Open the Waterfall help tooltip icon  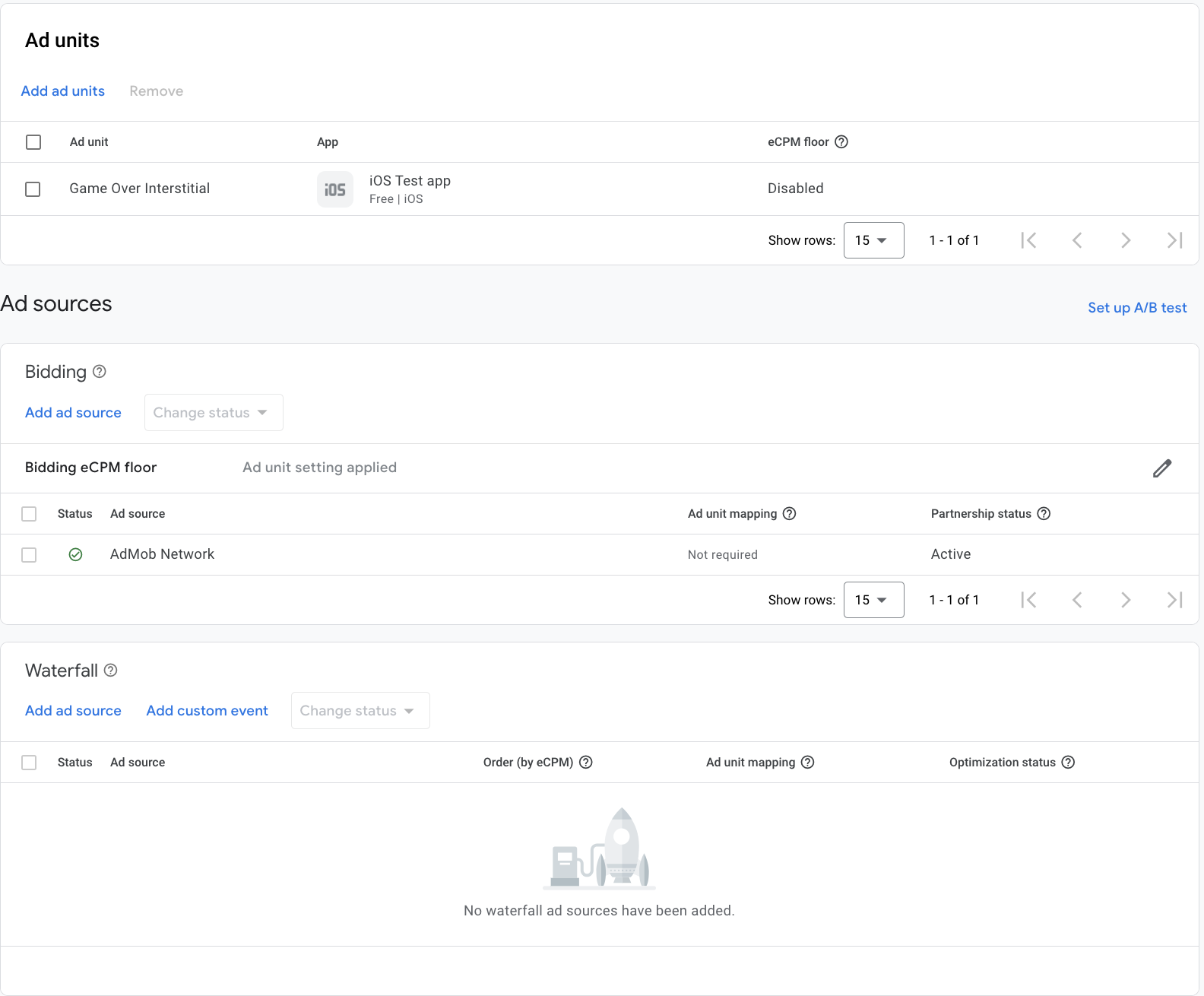[x=111, y=671]
